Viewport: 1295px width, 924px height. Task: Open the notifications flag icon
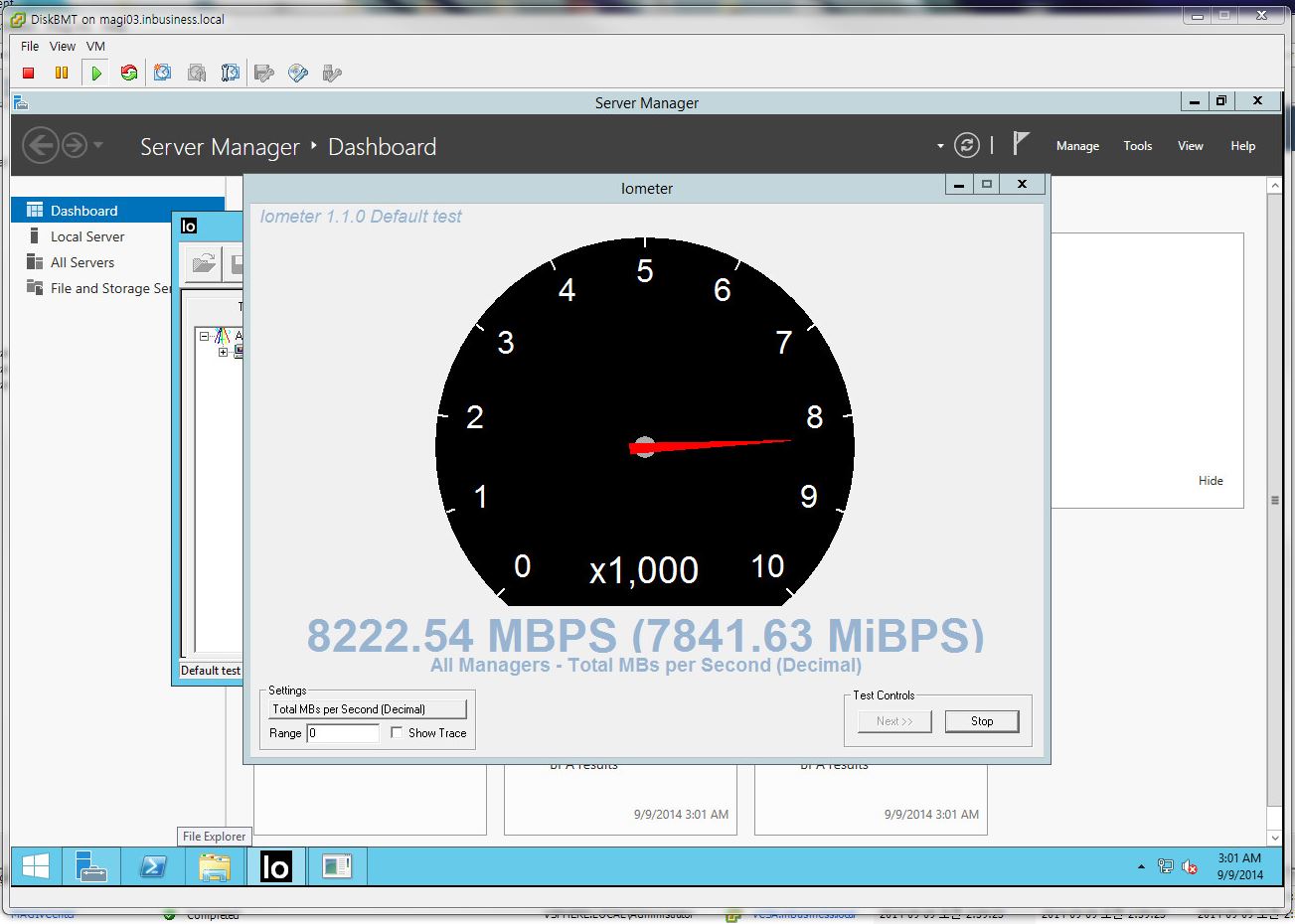click(x=1021, y=144)
